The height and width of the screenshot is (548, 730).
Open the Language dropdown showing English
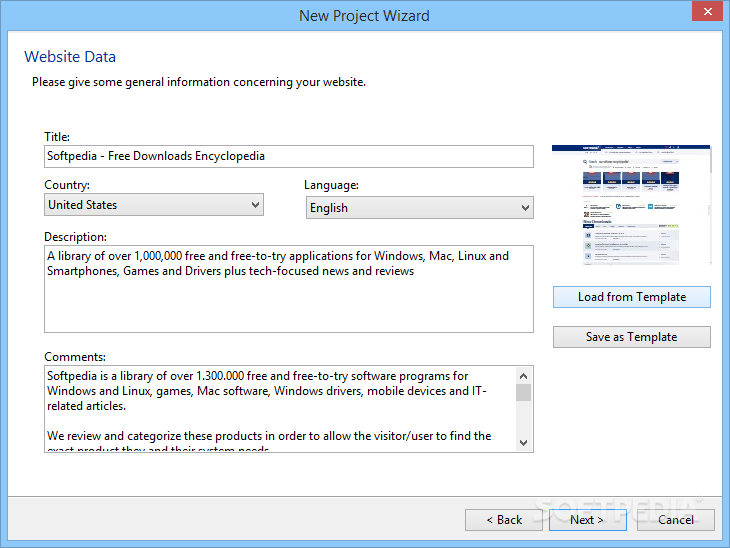pos(419,208)
